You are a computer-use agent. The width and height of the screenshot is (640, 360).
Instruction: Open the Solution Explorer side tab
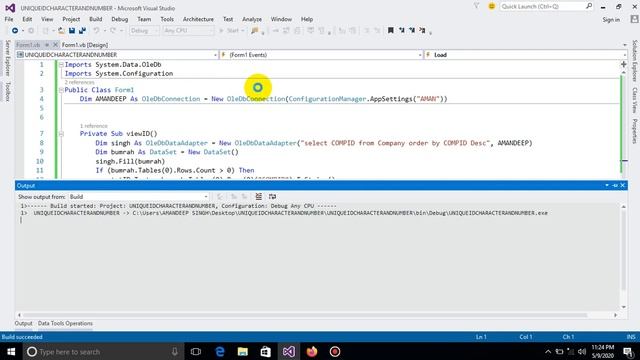tap(635, 61)
